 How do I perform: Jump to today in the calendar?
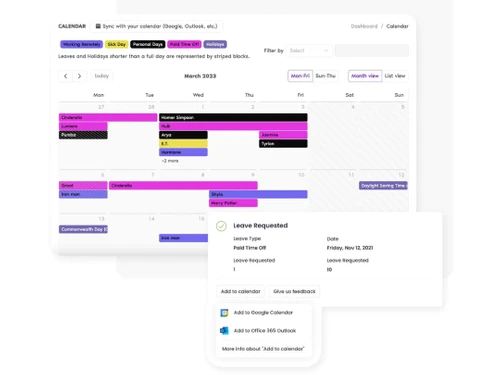102,76
